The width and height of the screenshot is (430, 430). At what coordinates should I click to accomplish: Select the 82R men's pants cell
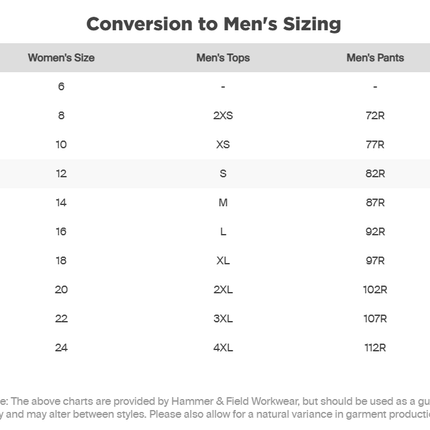pyautogui.click(x=375, y=174)
